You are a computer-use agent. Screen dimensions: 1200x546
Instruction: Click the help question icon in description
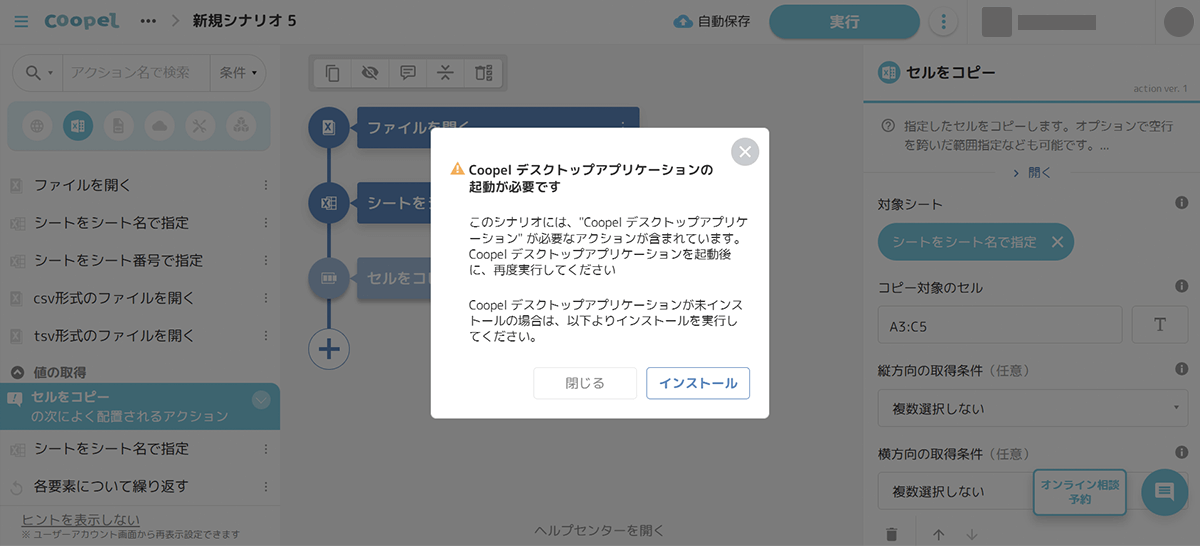[x=887, y=126]
